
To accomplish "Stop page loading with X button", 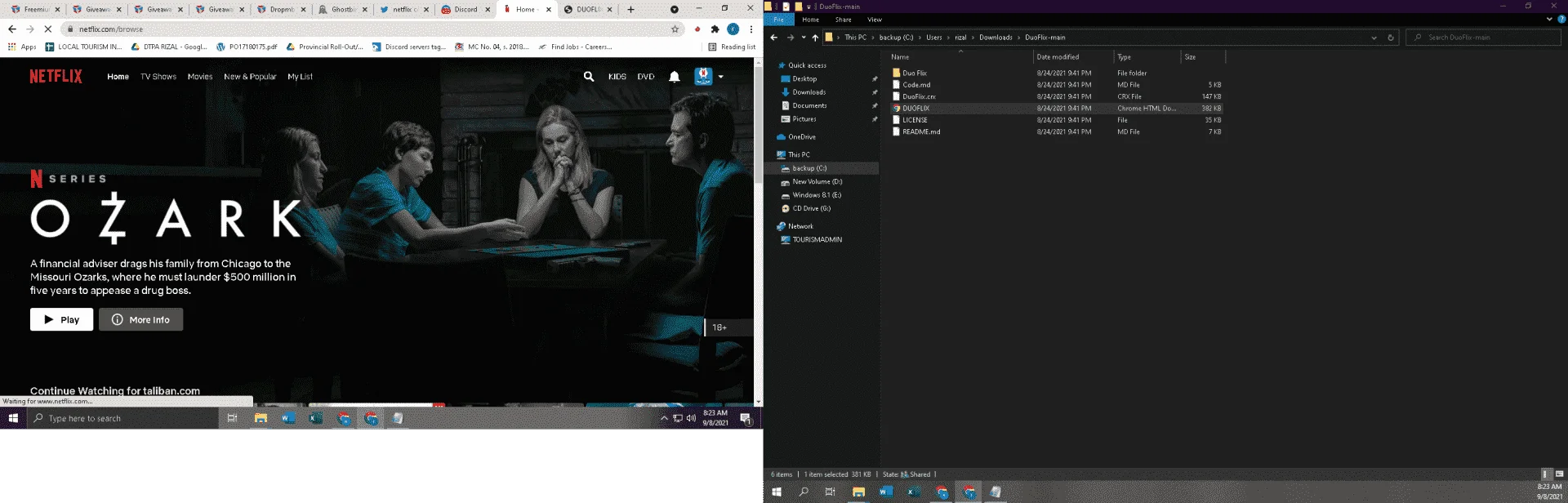I will (x=48, y=29).
